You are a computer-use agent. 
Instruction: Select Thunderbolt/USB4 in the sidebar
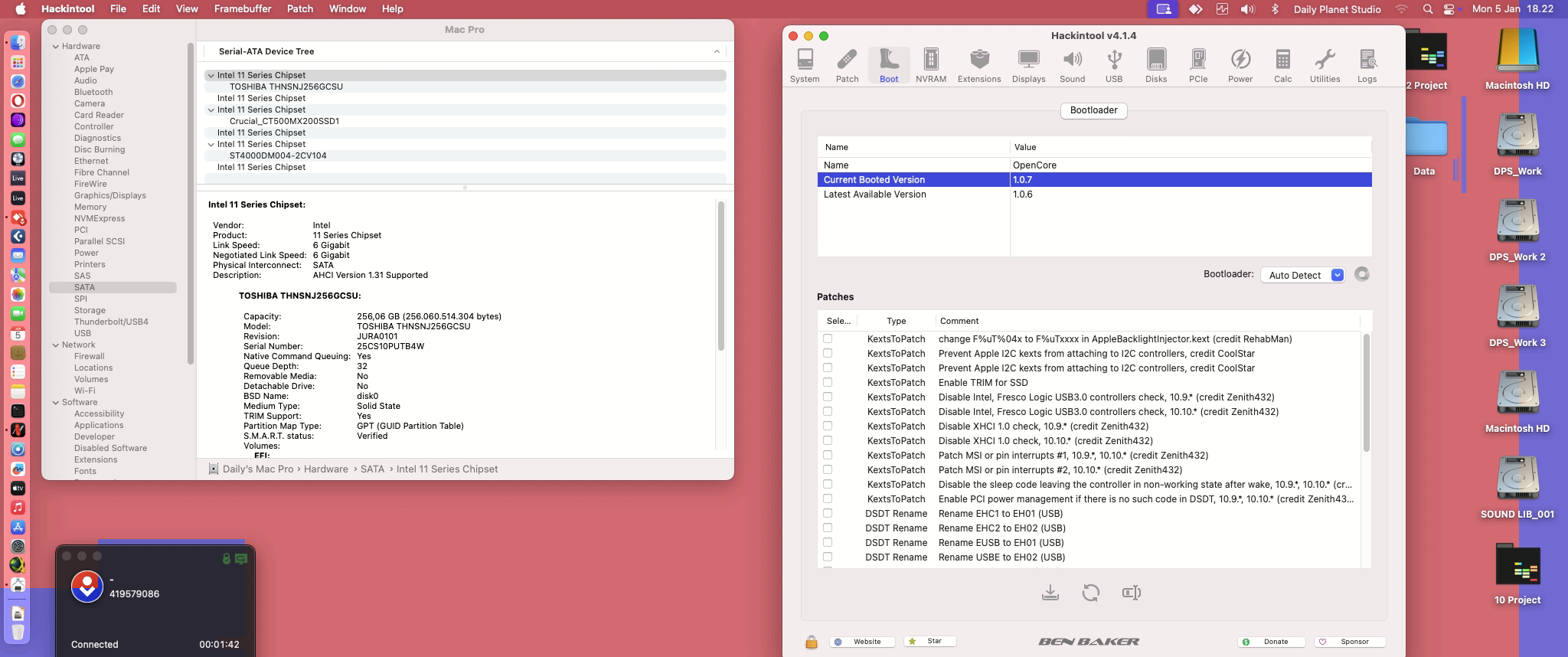(x=111, y=322)
